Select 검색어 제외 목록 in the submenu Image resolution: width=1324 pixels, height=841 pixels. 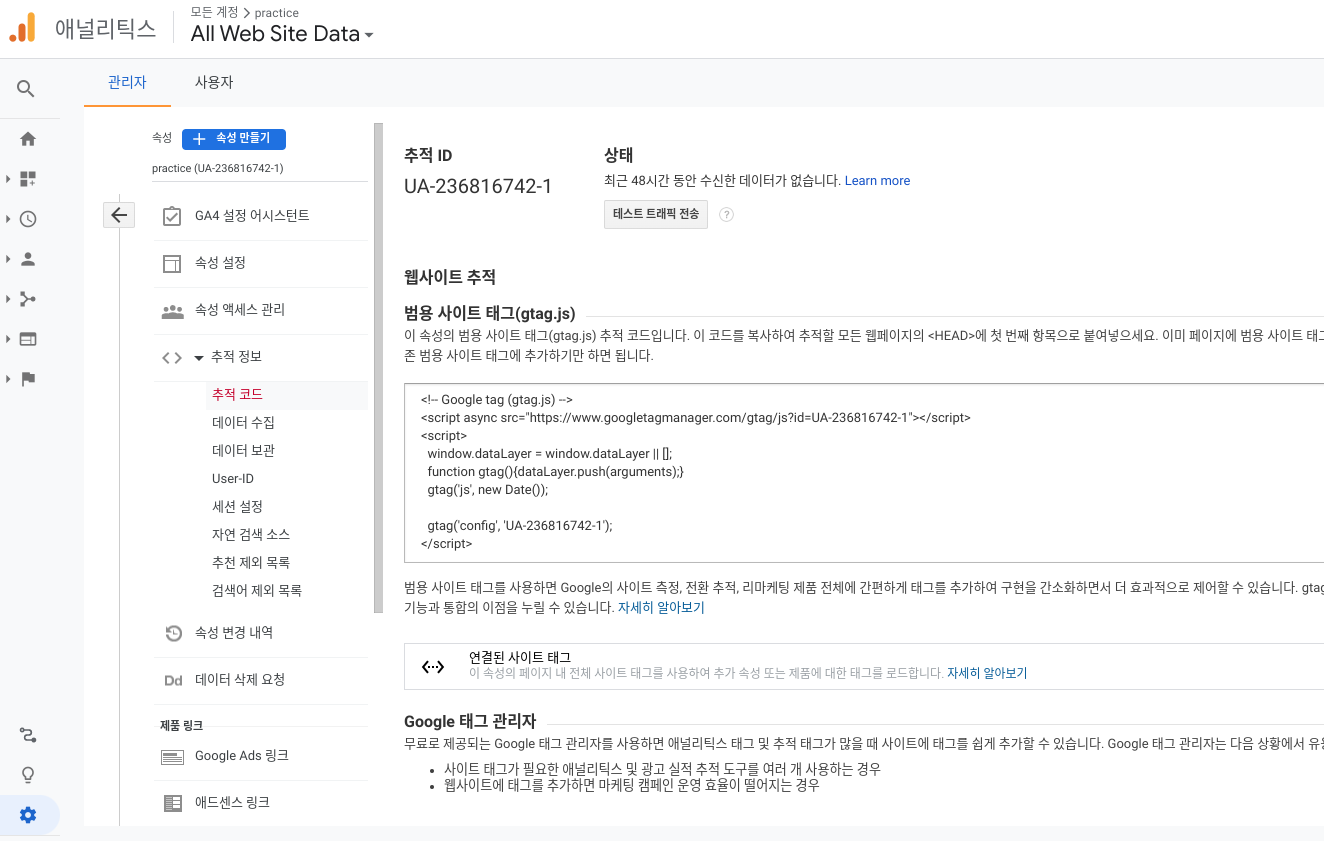click(257, 591)
